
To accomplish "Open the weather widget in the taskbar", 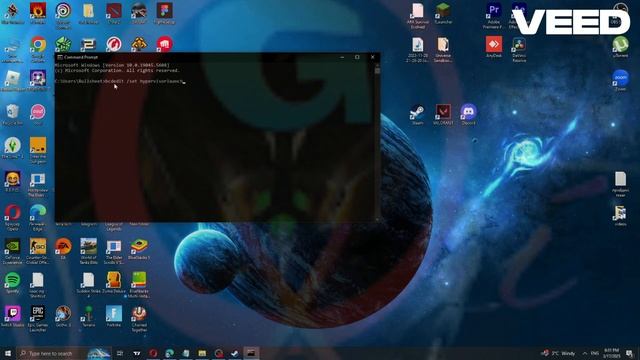I will coord(559,353).
